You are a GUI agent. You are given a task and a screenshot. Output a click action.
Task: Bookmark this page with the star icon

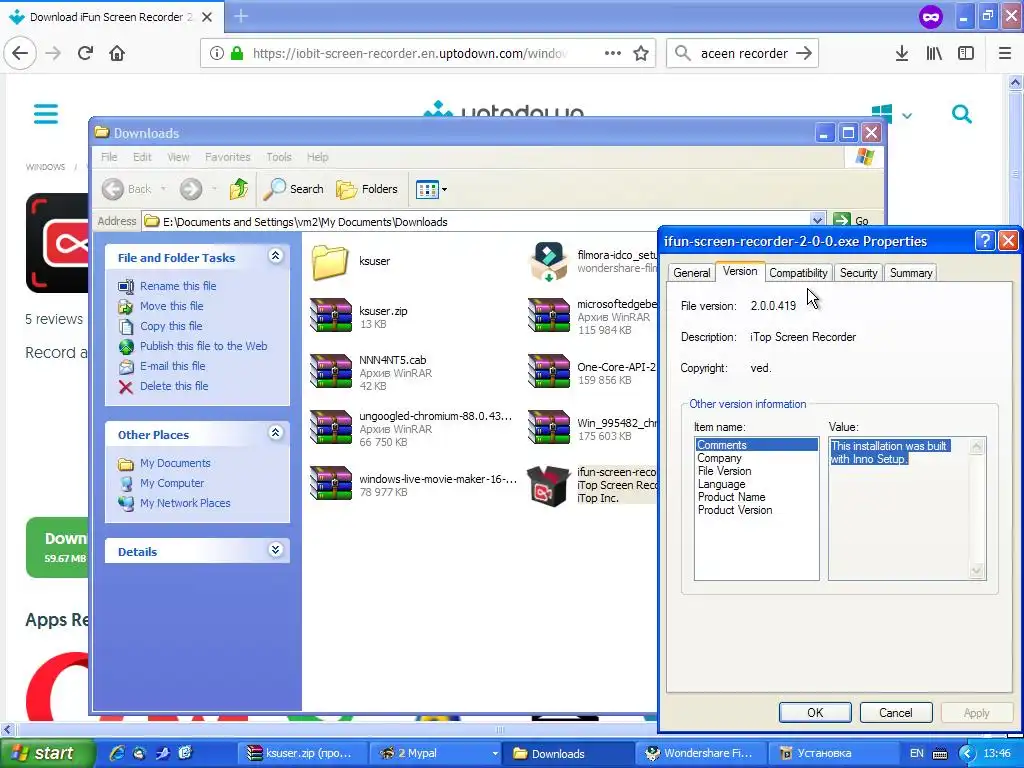(641, 54)
